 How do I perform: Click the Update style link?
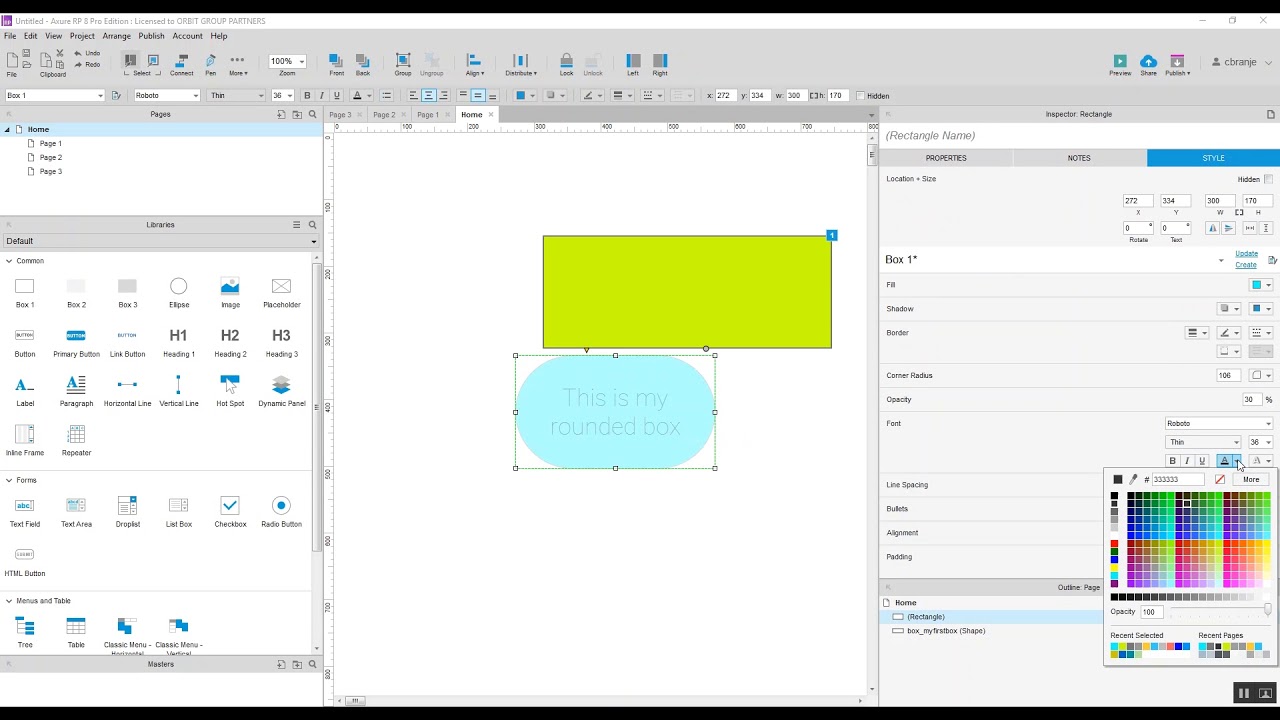point(1246,254)
